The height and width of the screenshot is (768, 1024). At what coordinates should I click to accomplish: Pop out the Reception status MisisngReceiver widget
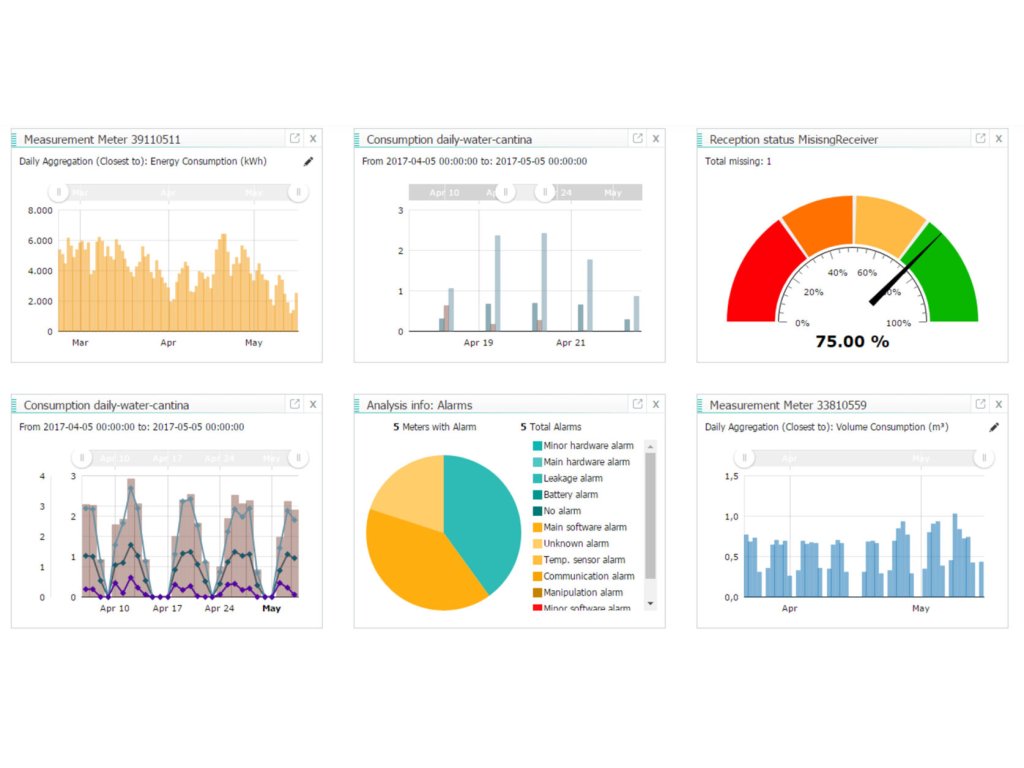coord(980,138)
